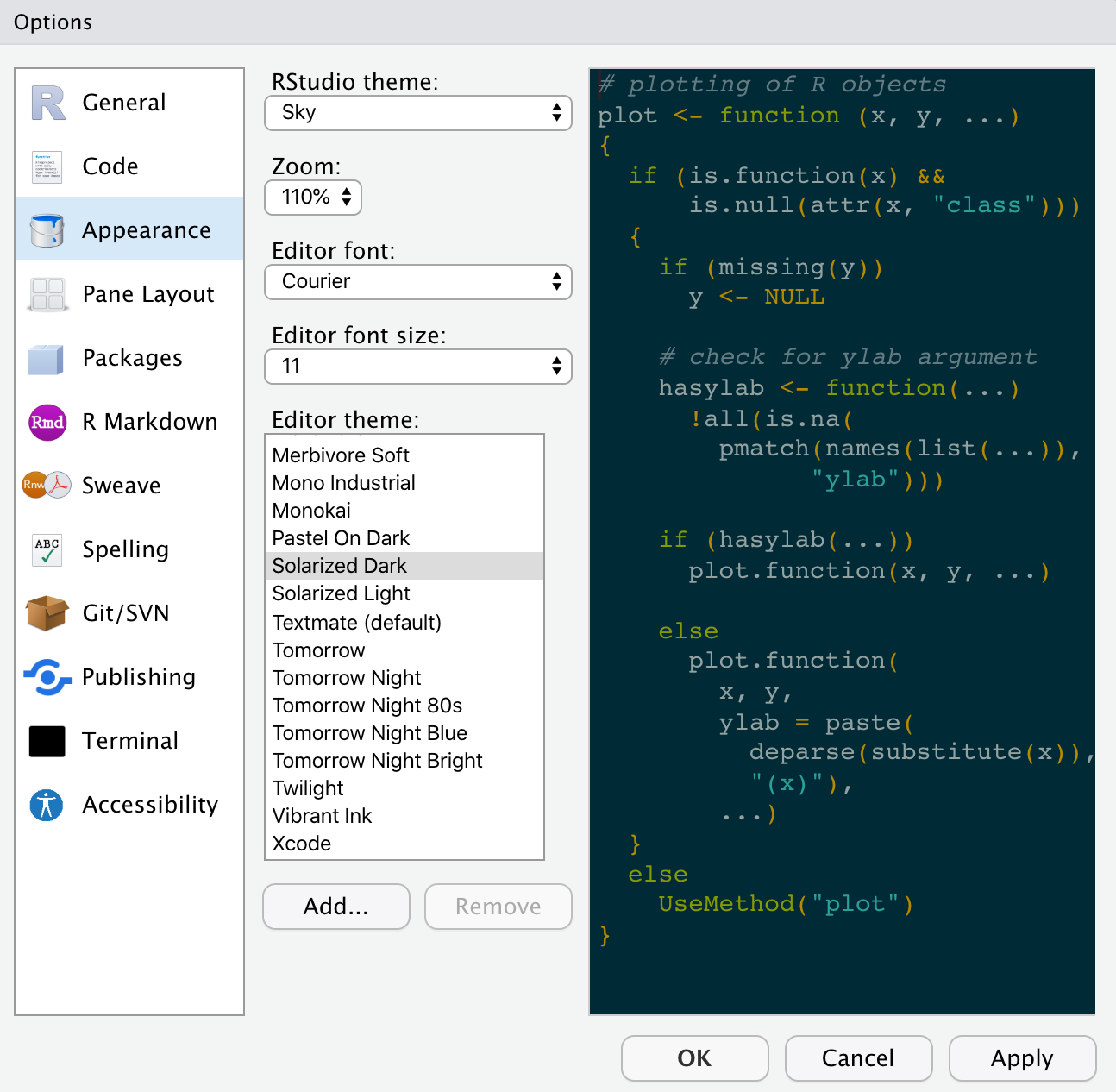The image size is (1116, 1092).
Task: Click the Remove theme button
Action: coord(498,907)
